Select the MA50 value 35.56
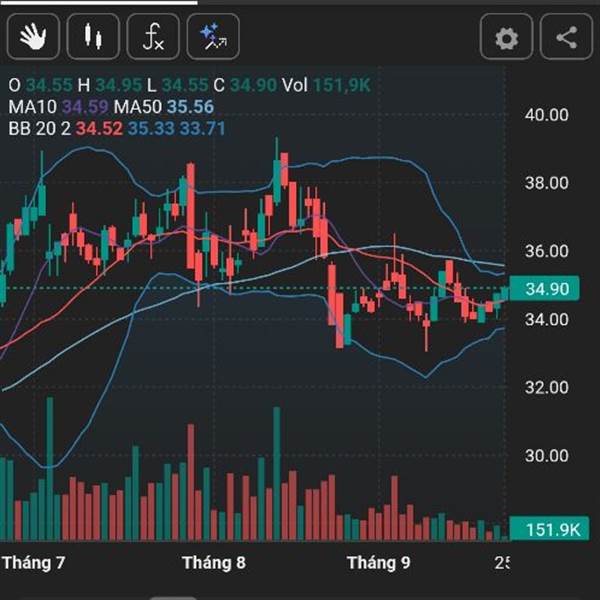The height and width of the screenshot is (600, 600). pos(190,107)
